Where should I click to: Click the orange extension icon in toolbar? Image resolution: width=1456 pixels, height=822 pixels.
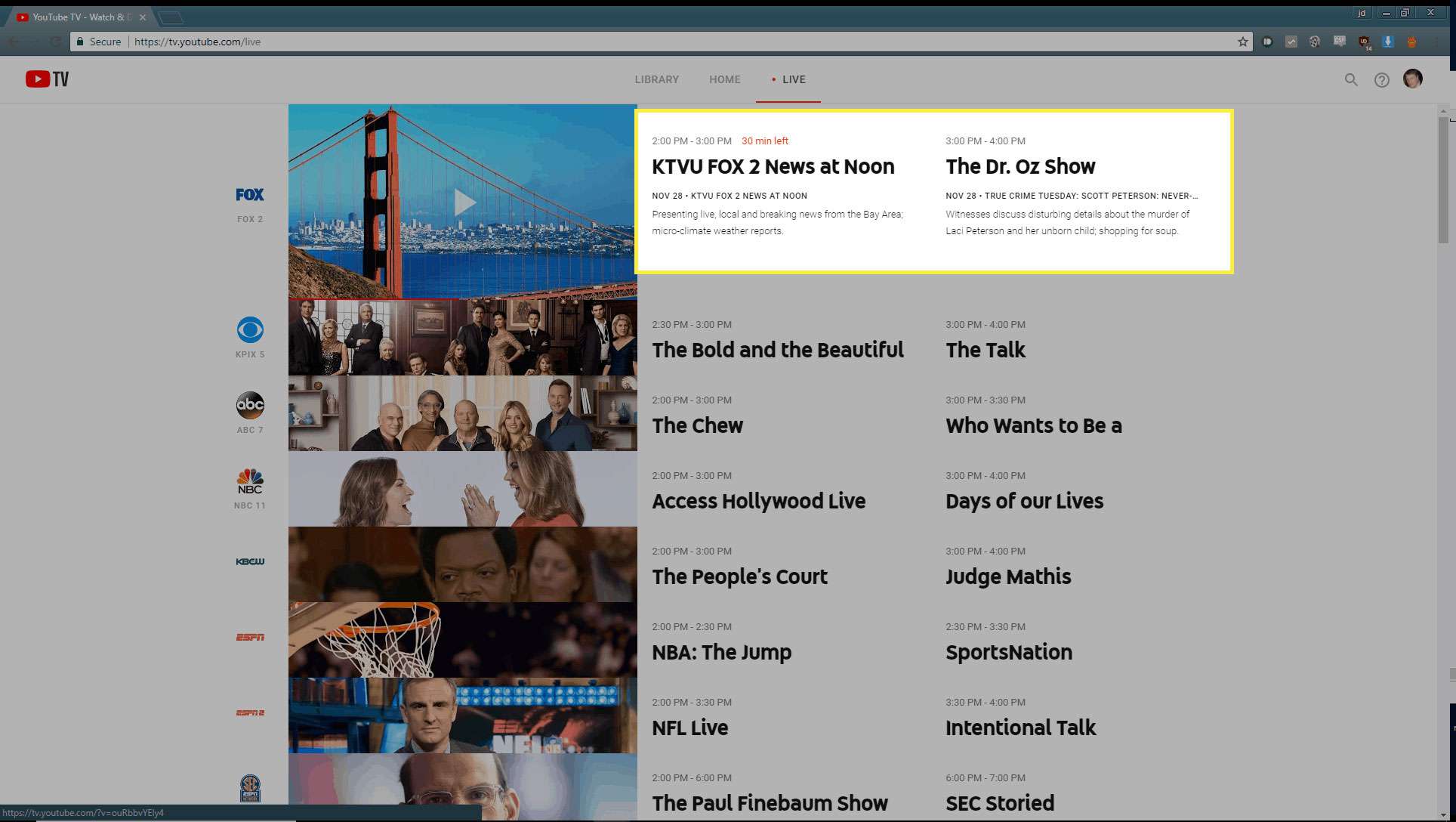point(1411,42)
